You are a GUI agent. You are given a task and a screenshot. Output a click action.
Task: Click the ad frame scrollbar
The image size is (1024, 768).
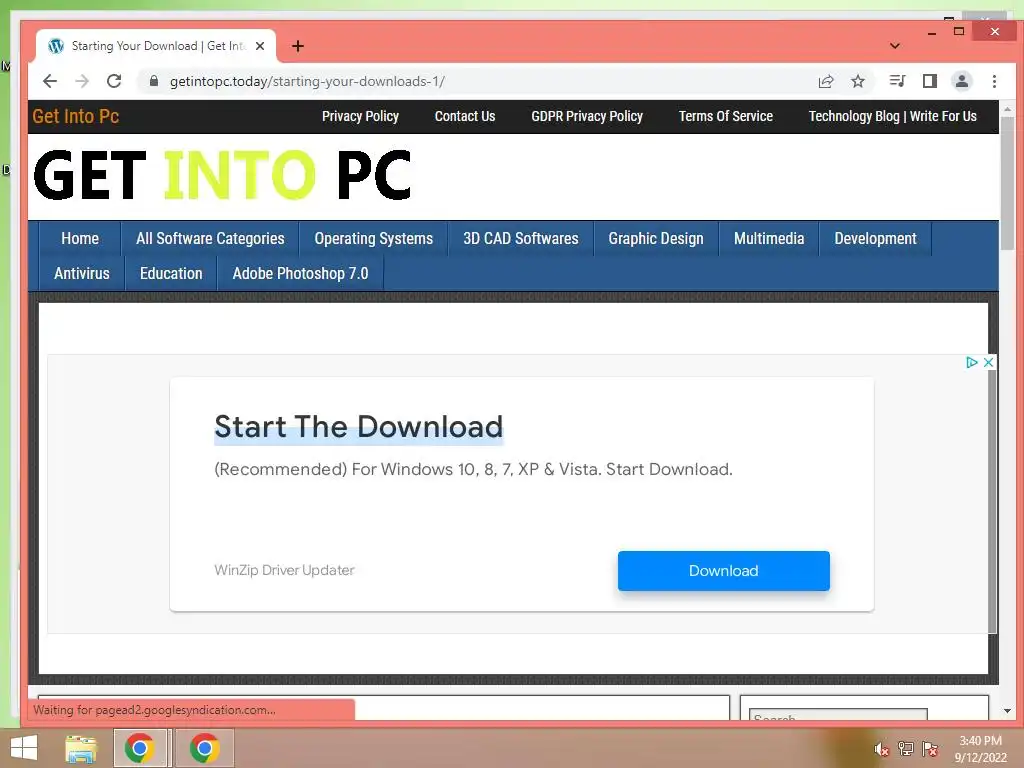click(992, 500)
